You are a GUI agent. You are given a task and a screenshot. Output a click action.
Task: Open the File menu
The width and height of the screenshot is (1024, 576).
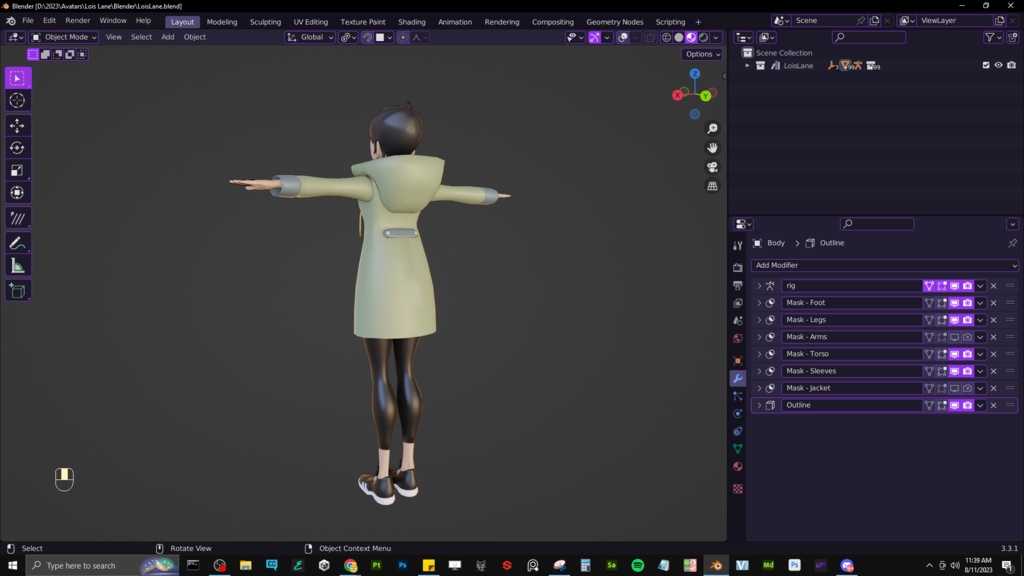[x=27, y=20]
